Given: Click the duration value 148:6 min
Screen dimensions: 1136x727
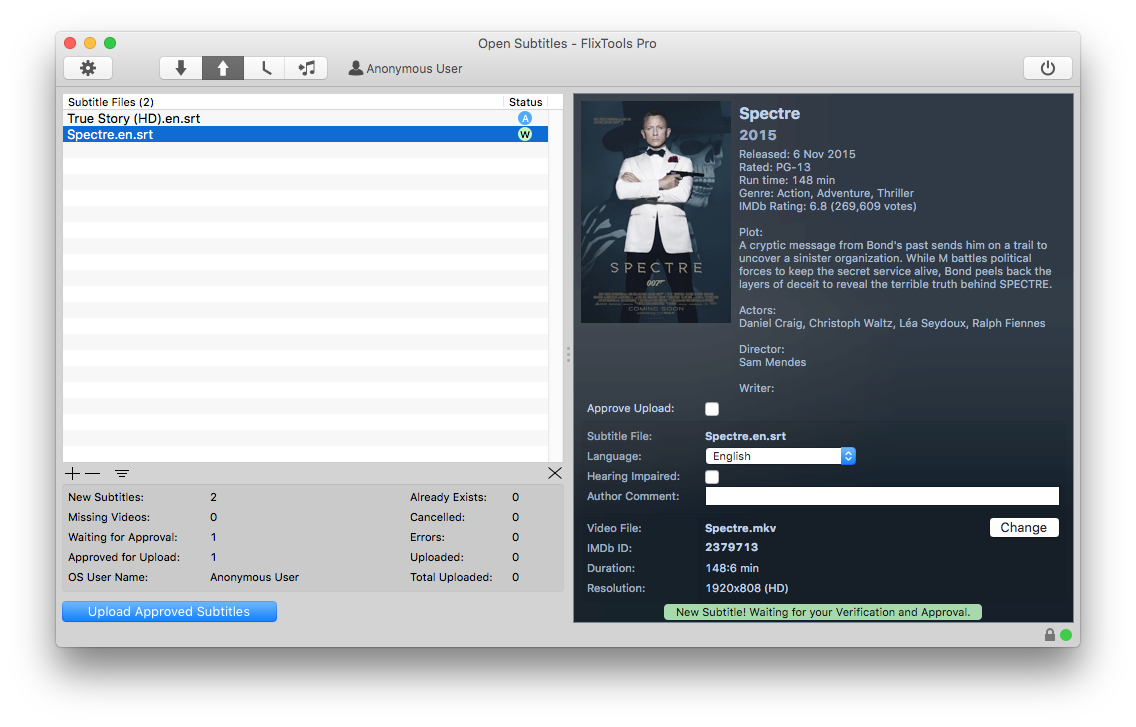Looking at the screenshot, I should (732, 568).
